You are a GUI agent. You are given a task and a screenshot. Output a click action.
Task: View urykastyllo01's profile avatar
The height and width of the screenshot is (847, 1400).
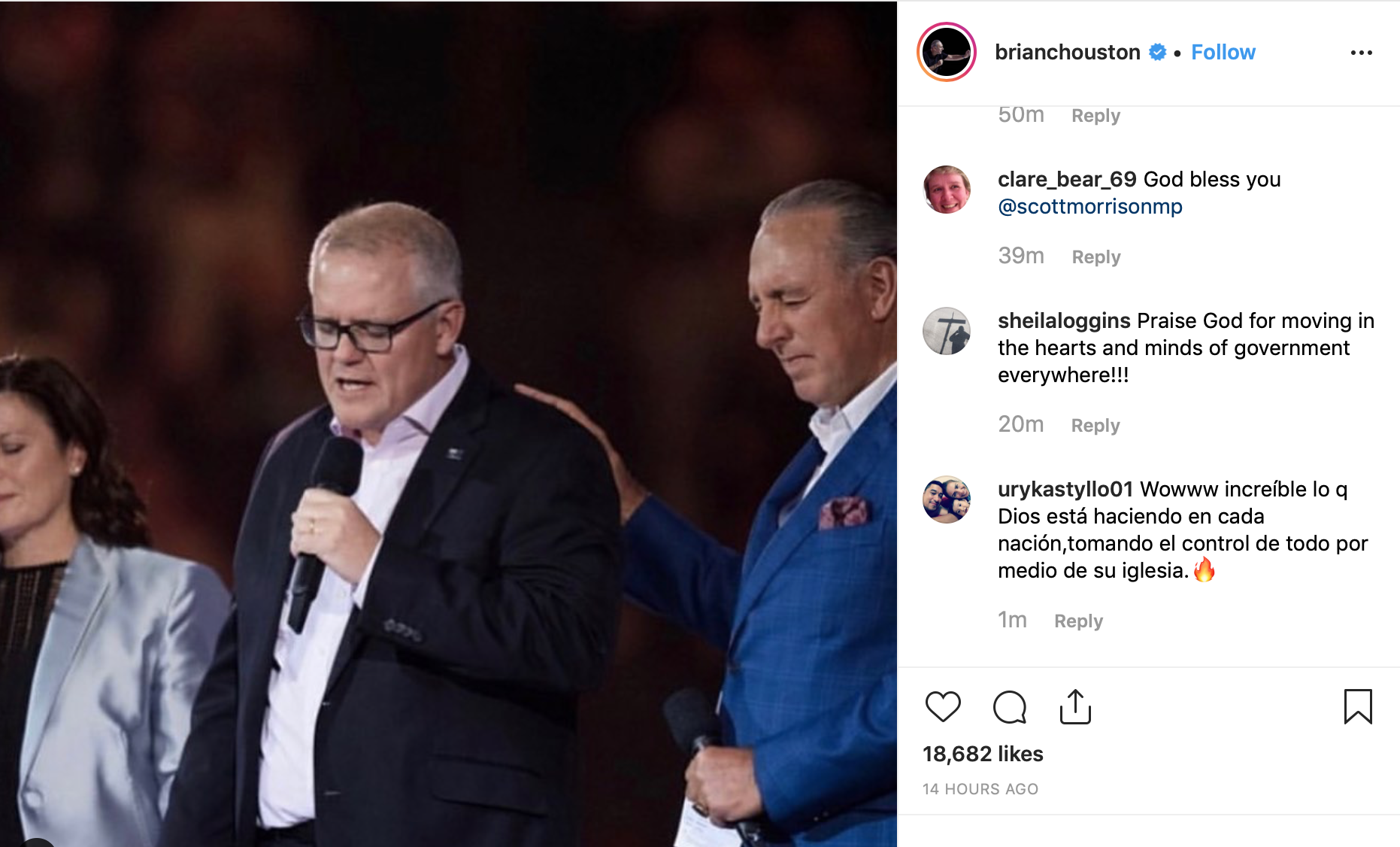click(x=947, y=499)
